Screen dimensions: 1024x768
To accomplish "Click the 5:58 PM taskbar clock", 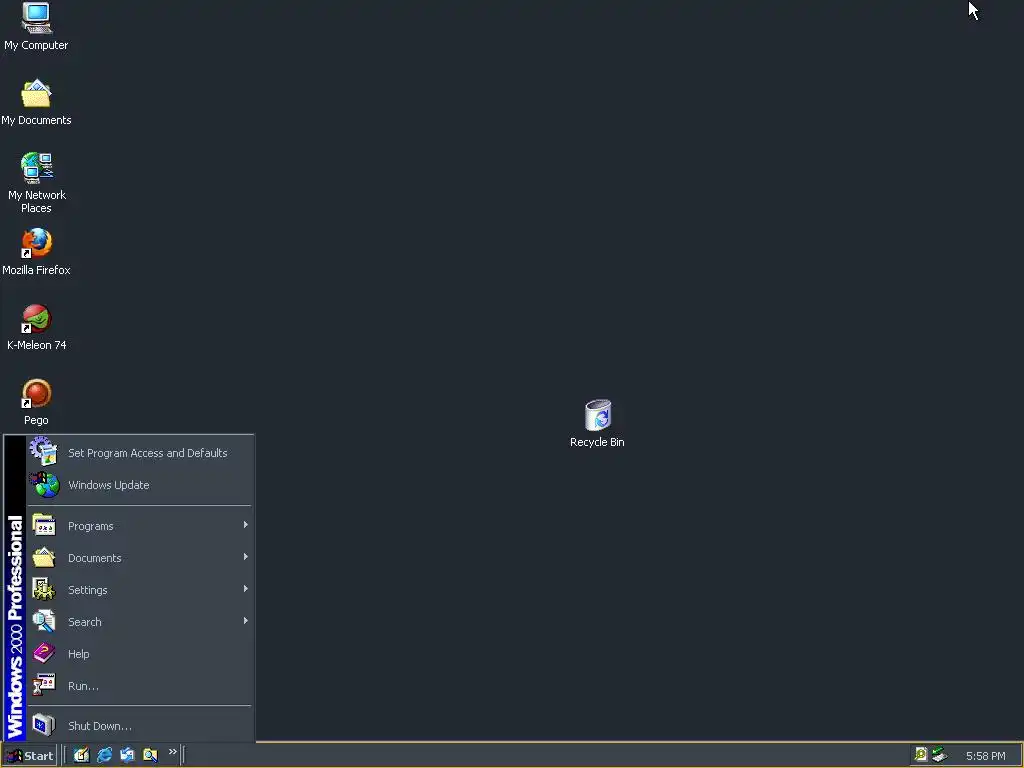I will tap(985, 756).
